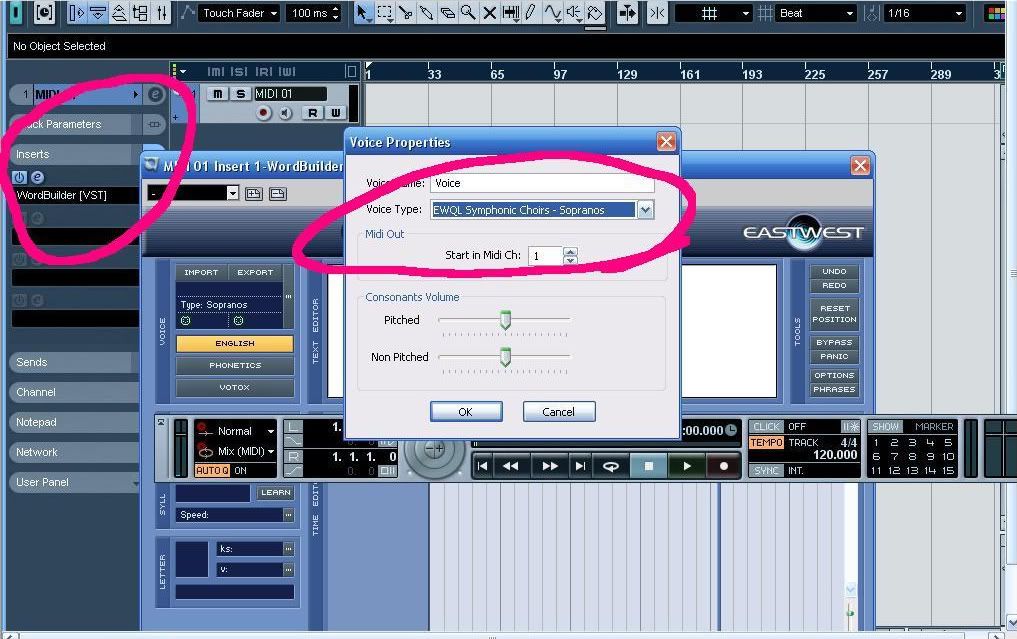Toggle the transport Cycle loop button

click(610, 466)
